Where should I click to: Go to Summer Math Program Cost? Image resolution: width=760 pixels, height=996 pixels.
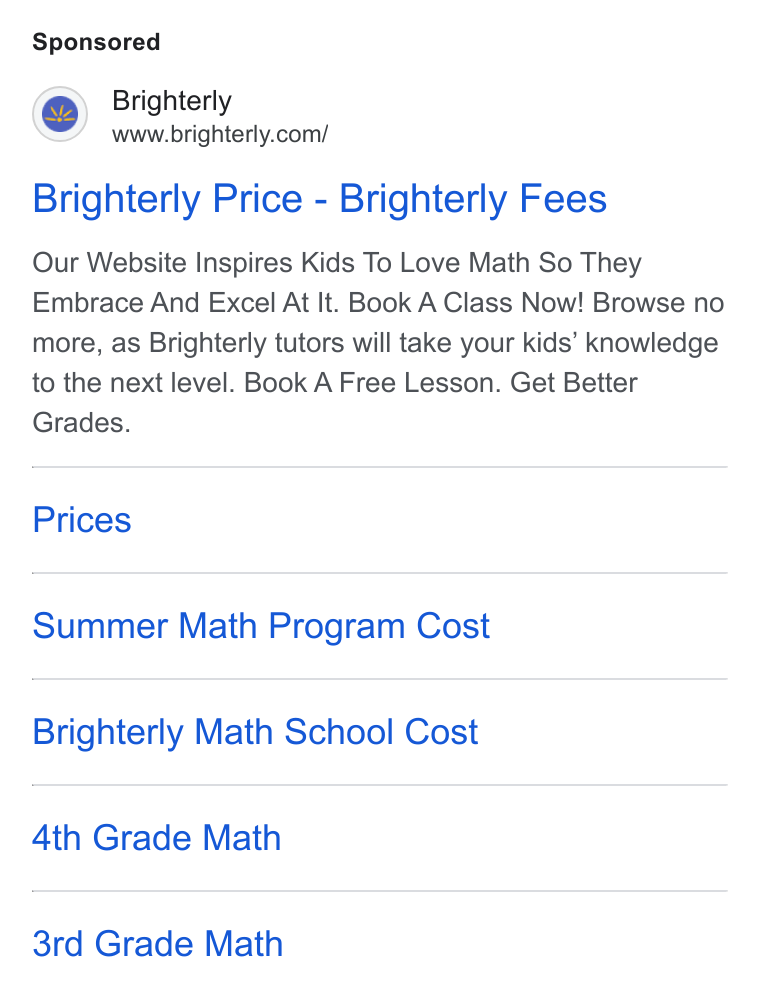pyautogui.click(x=261, y=626)
